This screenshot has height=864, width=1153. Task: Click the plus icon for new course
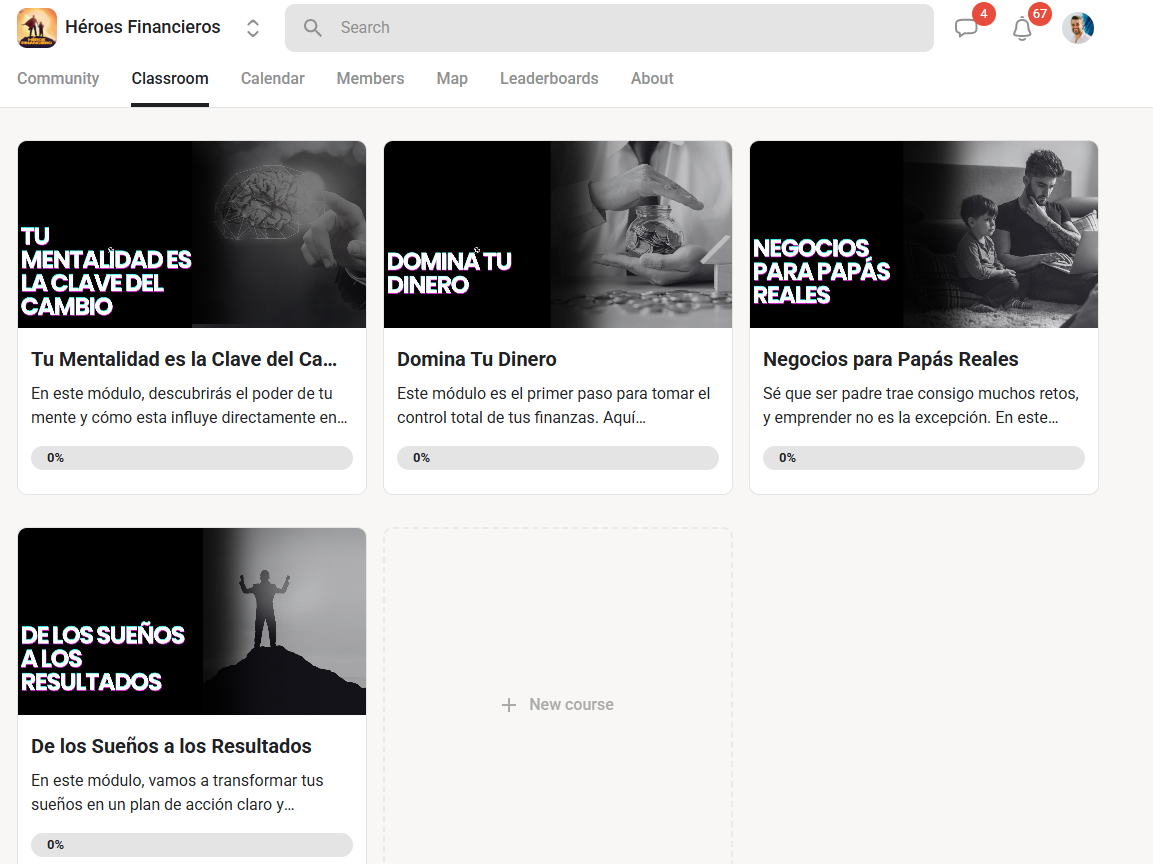pyautogui.click(x=509, y=705)
